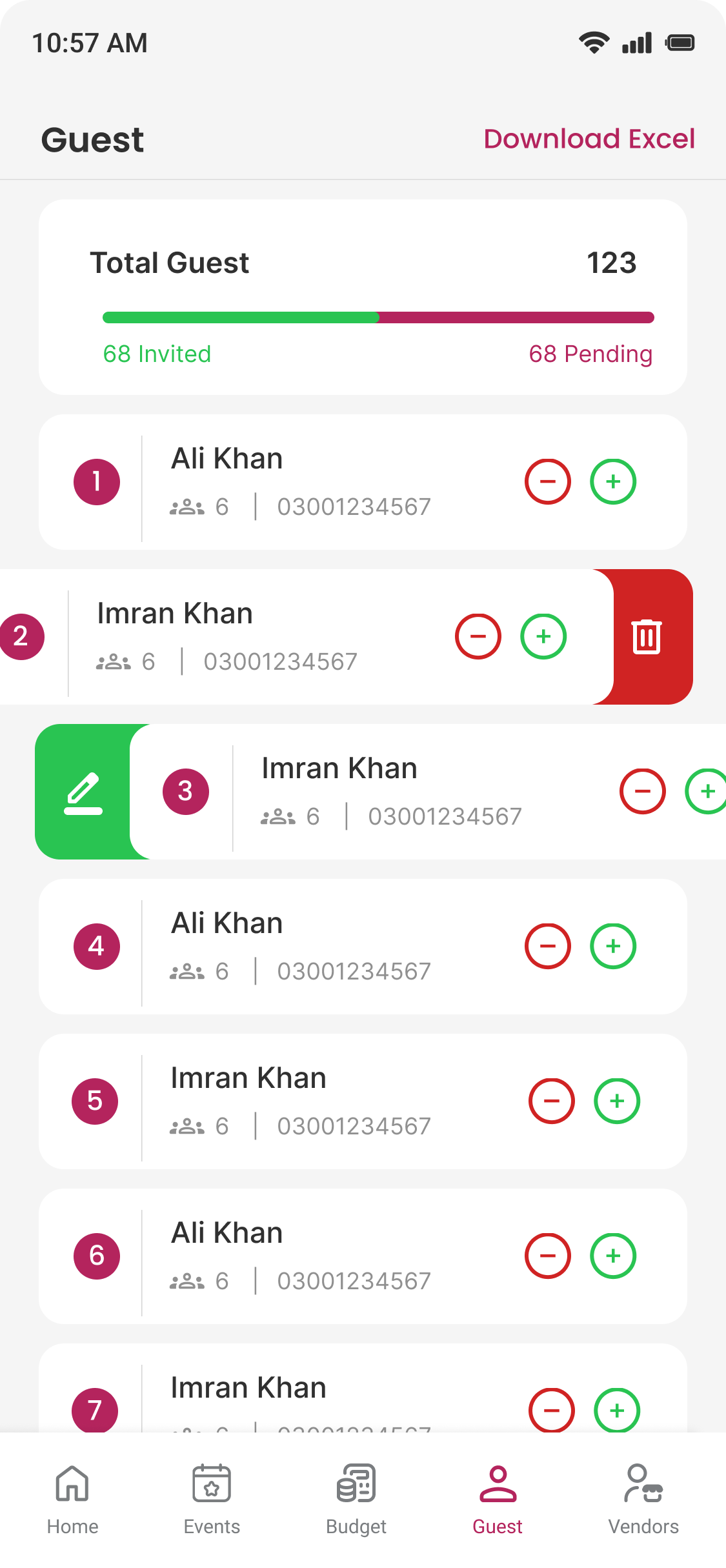Image resolution: width=726 pixels, height=1568 pixels.
Task: Select the Guest tab icon
Action: 498,1483
